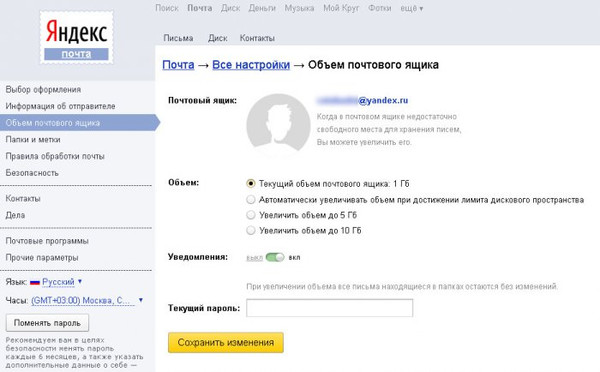The height and width of the screenshot is (372, 600).
Task: Open Деньги in the top services bar
Action: coord(262,8)
